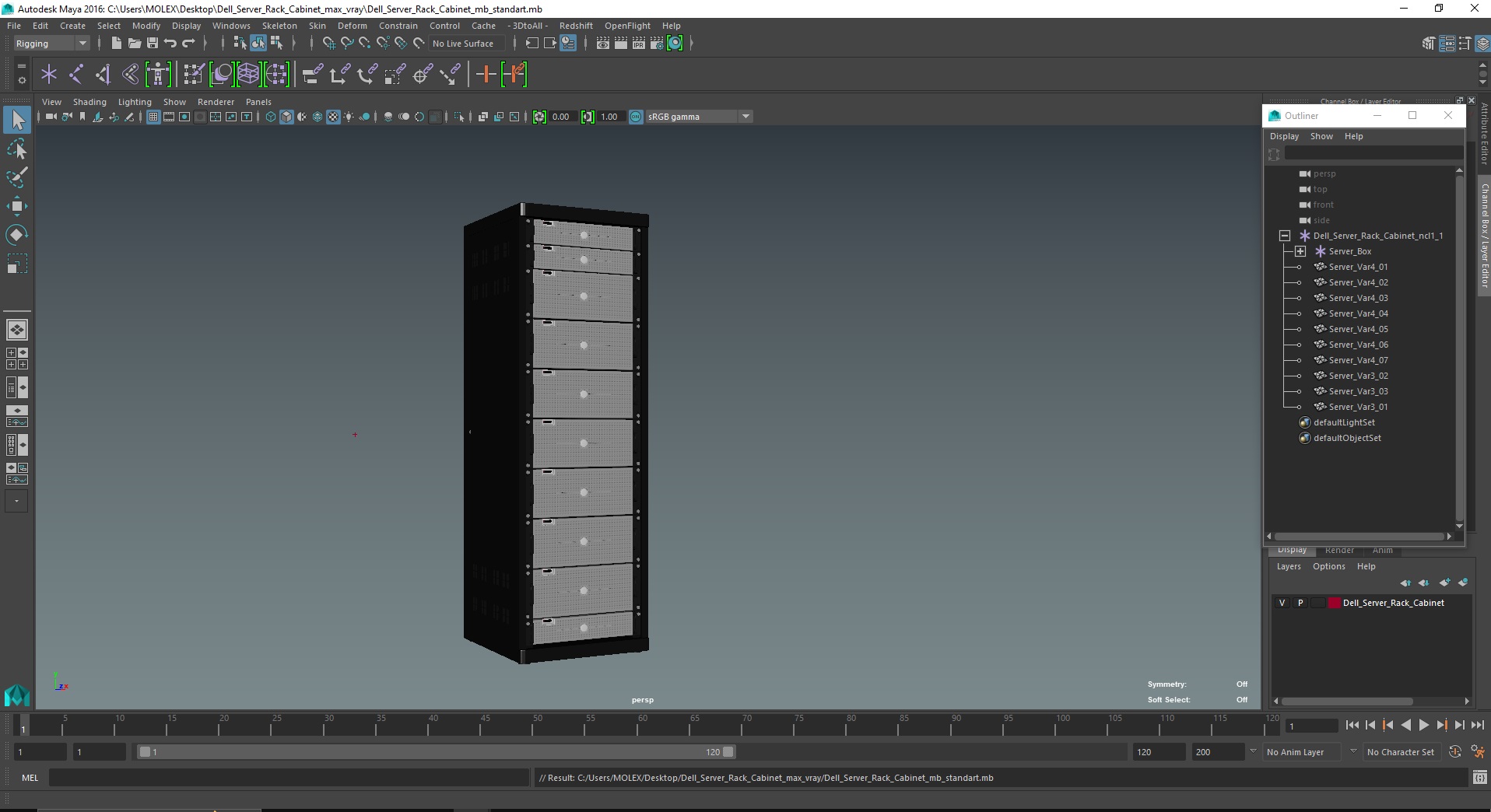Click the Open Scene folder icon
Screen dimensions: 1491x812
[134, 44]
